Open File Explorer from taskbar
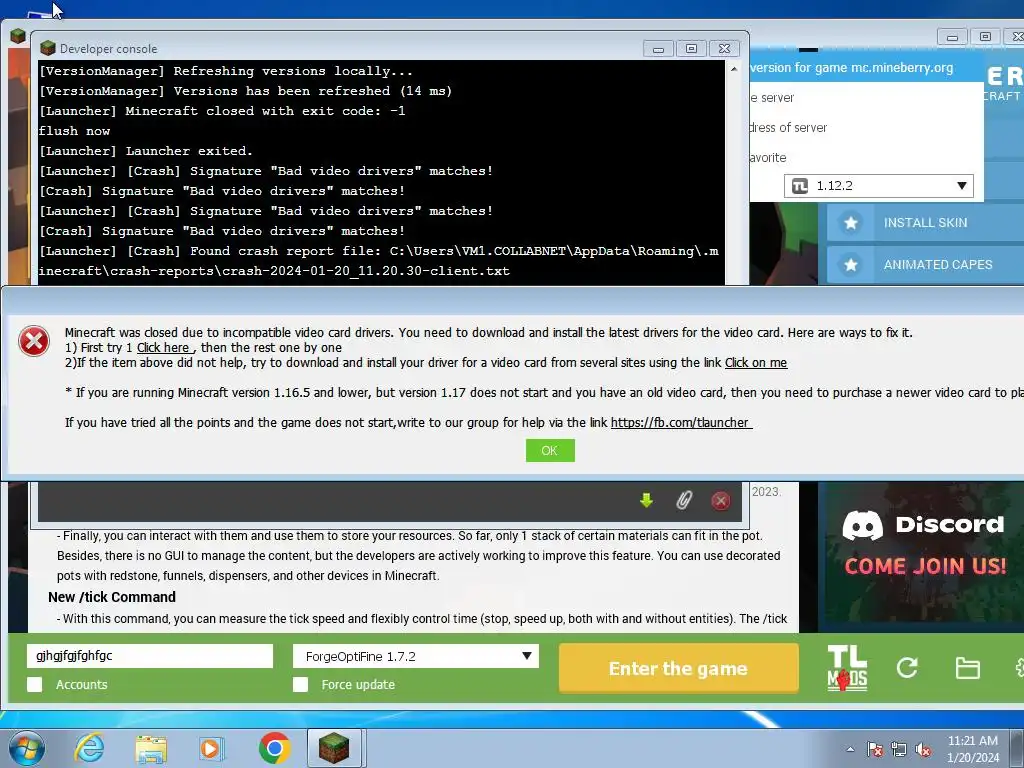 coord(151,749)
